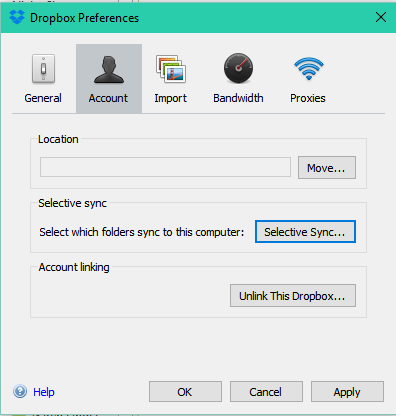Close the Dropbox Preferences window

tap(381, 17)
